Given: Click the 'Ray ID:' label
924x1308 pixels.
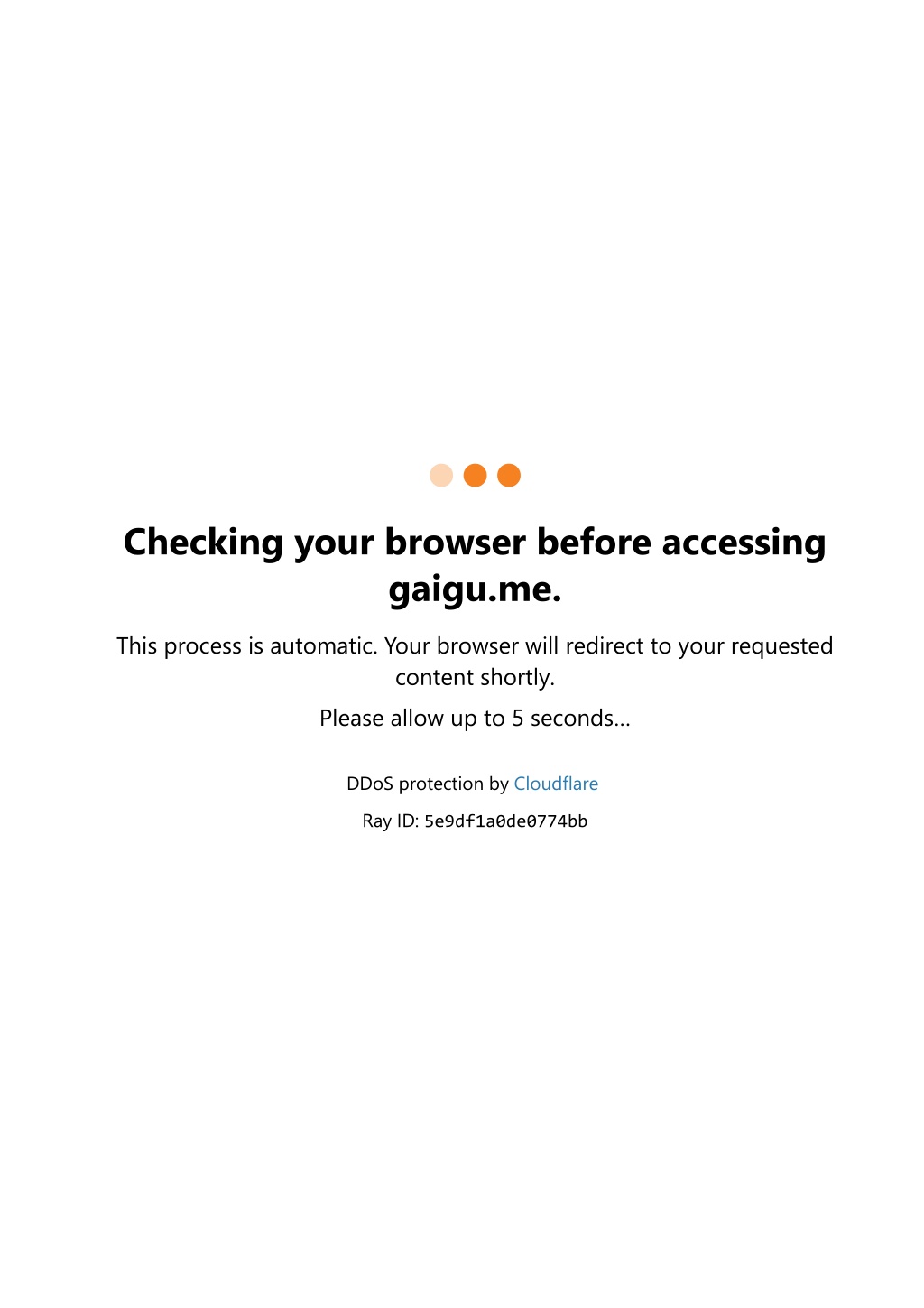Looking at the screenshot, I should [391, 821].
